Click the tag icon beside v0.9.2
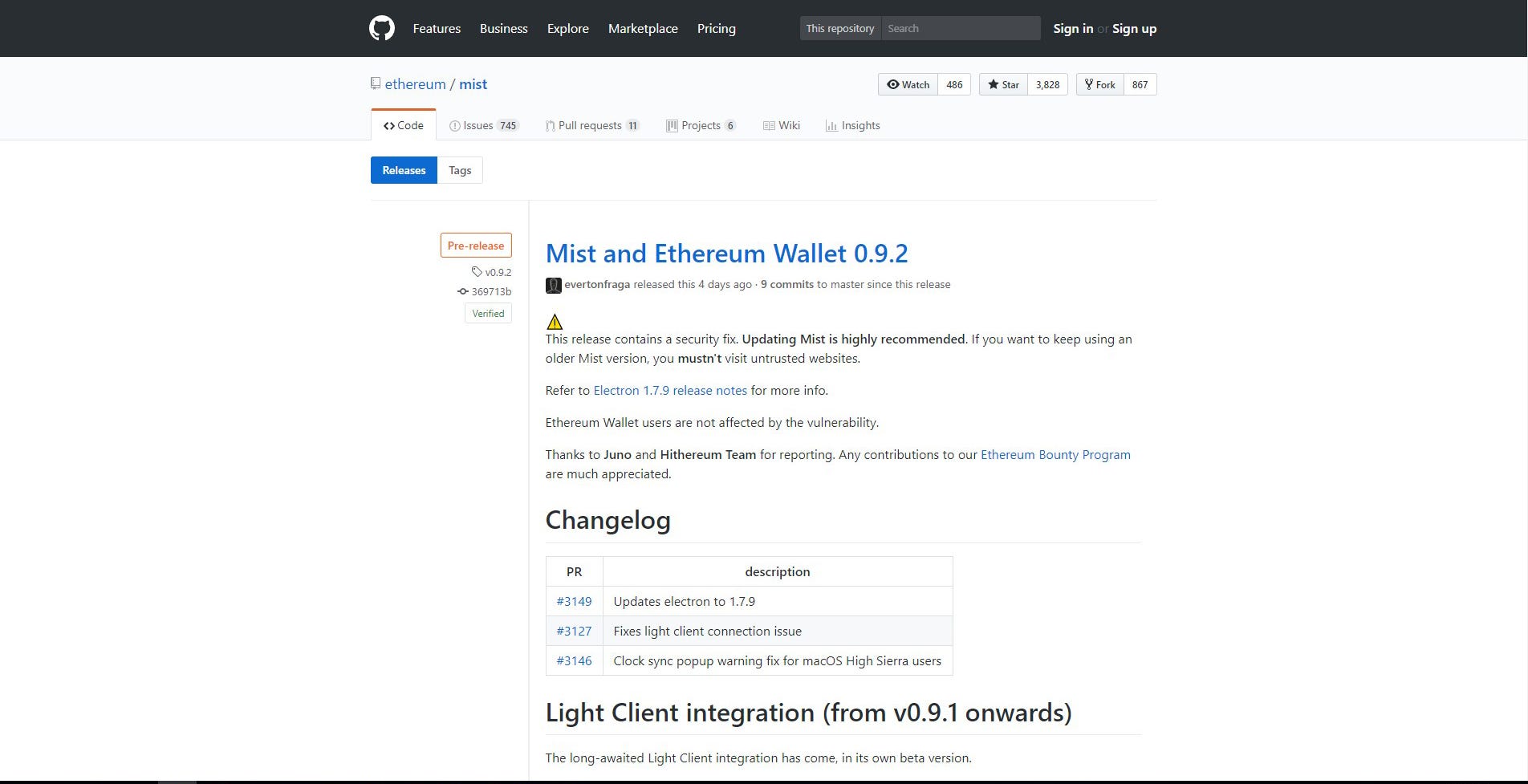 pyautogui.click(x=477, y=271)
